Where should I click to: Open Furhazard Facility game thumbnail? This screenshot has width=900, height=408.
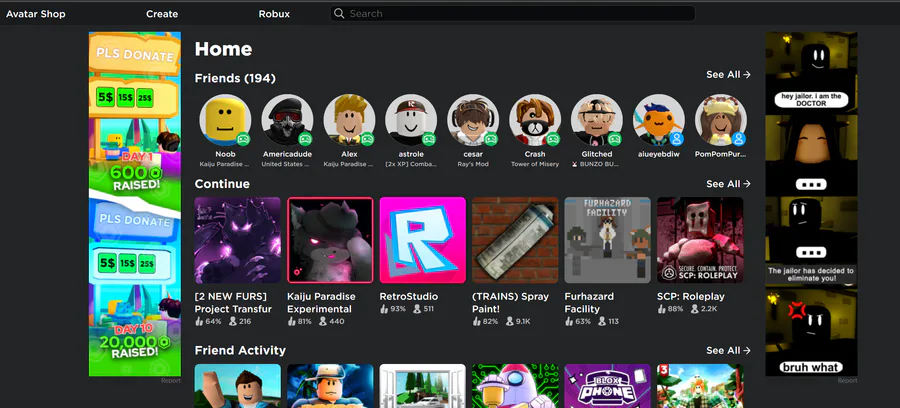[x=607, y=240]
